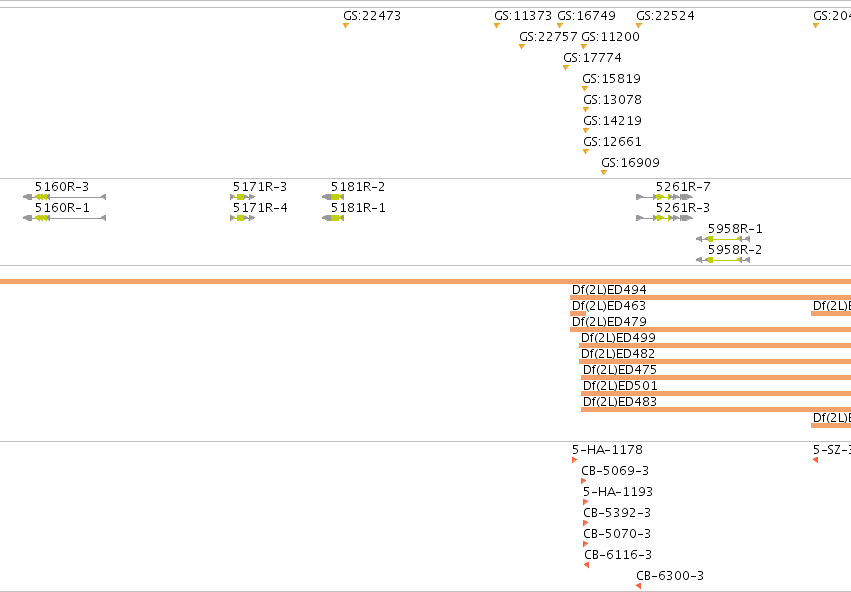This screenshot has height=592, width=851.
Task: Select the GS:11373 insertion marker label
Action: coord(523,16)
